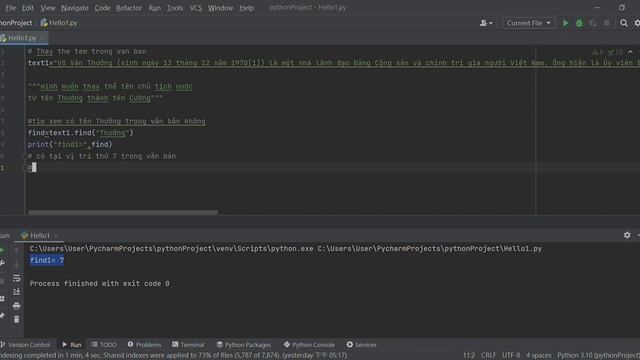Open the user account icon menu

pyautogui.click(x=486, y=23)
